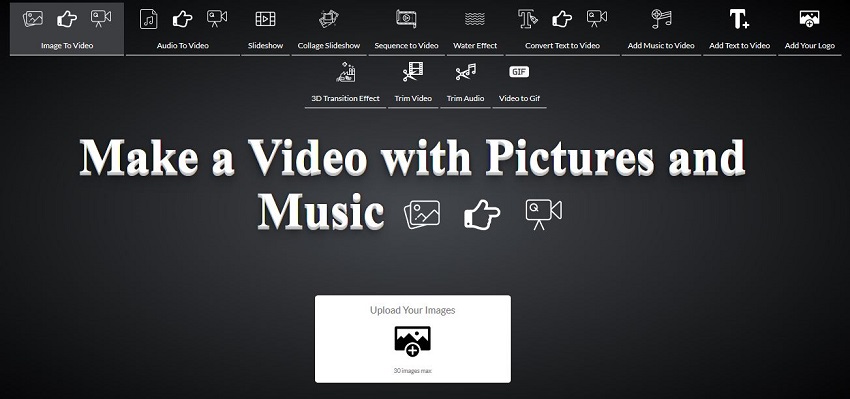
Task: Open the Convert Text to Video label
Action: click(562, 46)
